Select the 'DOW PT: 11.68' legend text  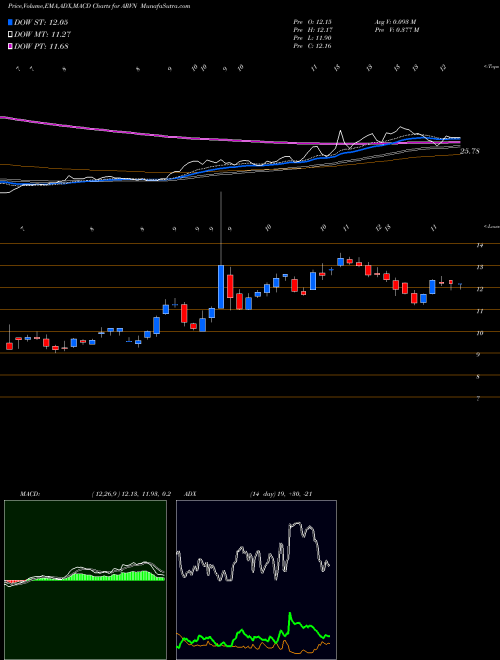[41, 46]
